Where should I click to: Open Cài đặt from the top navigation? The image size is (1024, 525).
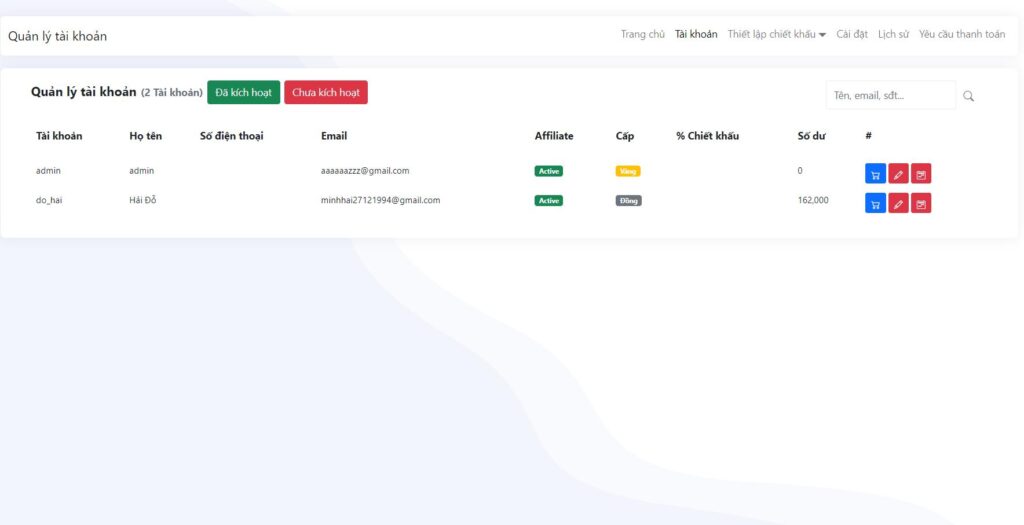click(852, 34)
